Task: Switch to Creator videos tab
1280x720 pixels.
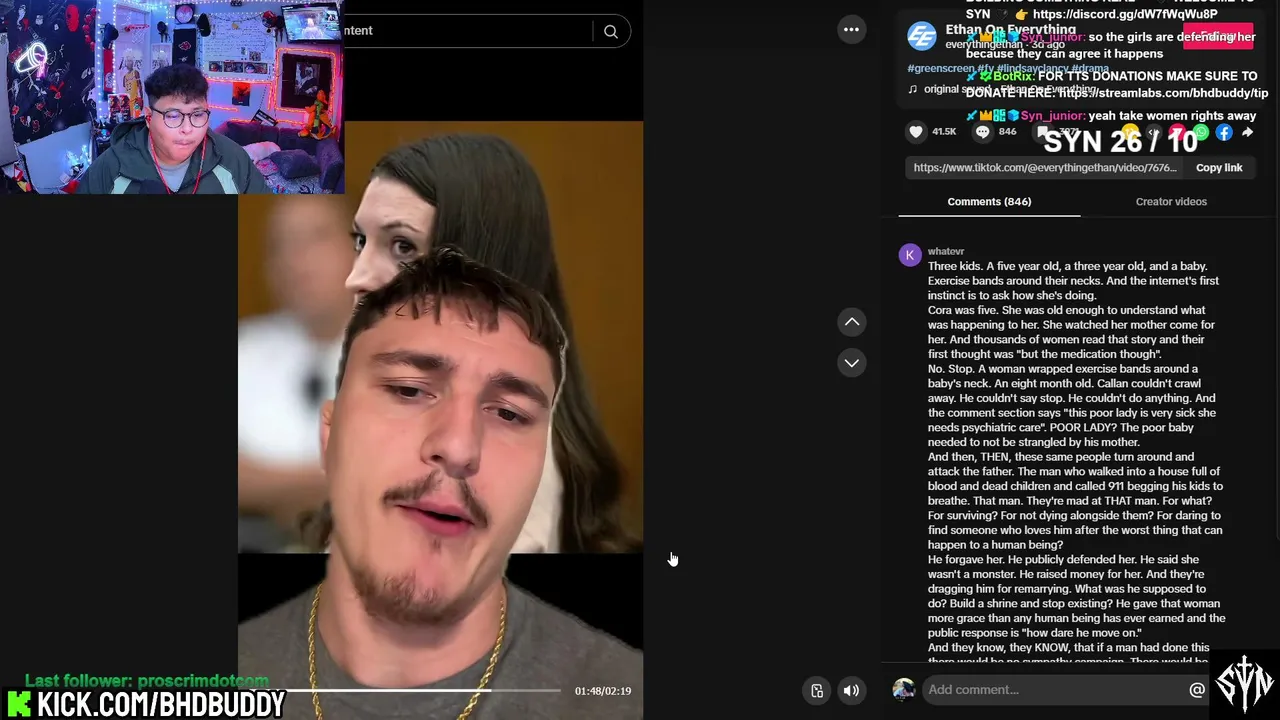Action: click(1171, 202)
